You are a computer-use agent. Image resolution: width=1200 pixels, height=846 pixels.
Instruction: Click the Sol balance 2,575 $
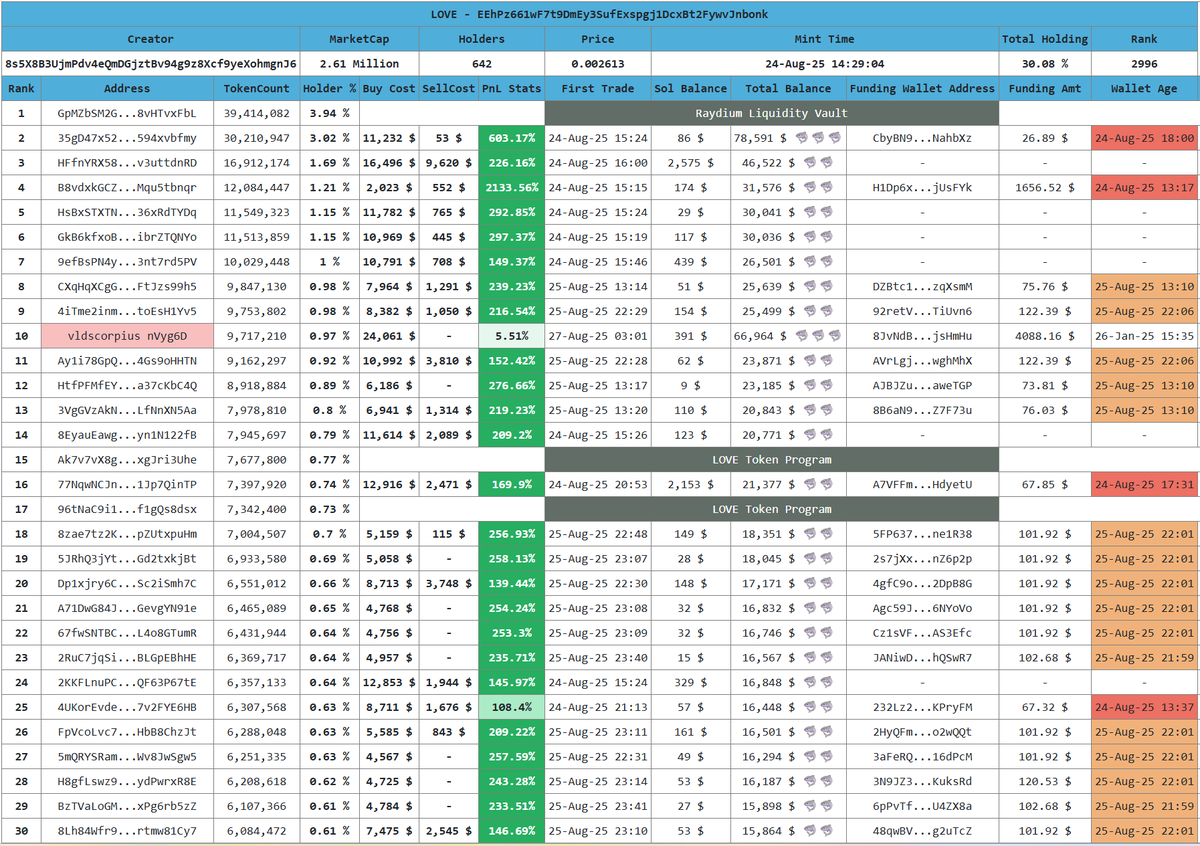(691, 162)
